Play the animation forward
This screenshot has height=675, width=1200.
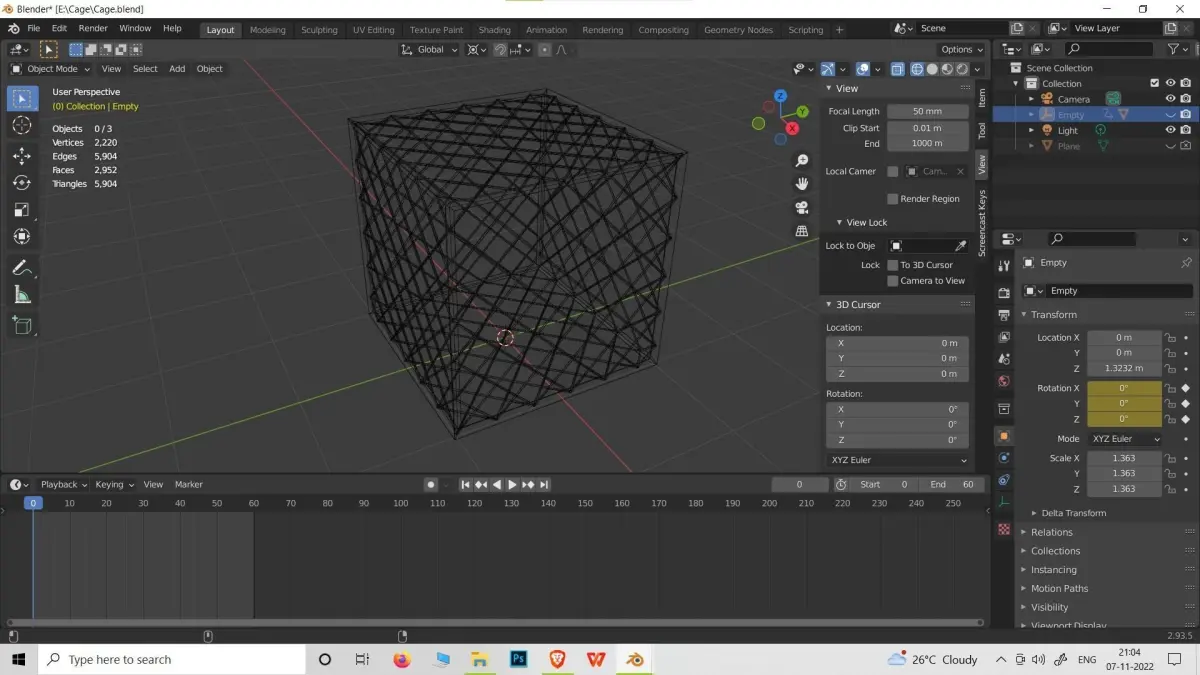pos(512,485)
